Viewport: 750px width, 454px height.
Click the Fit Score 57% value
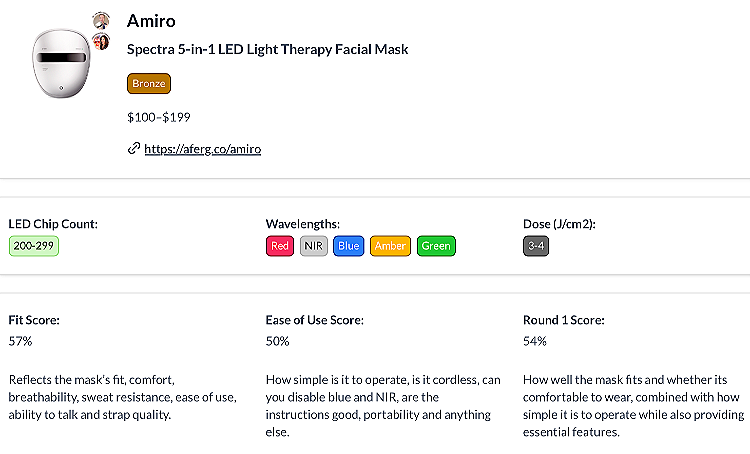pos(20,341)
